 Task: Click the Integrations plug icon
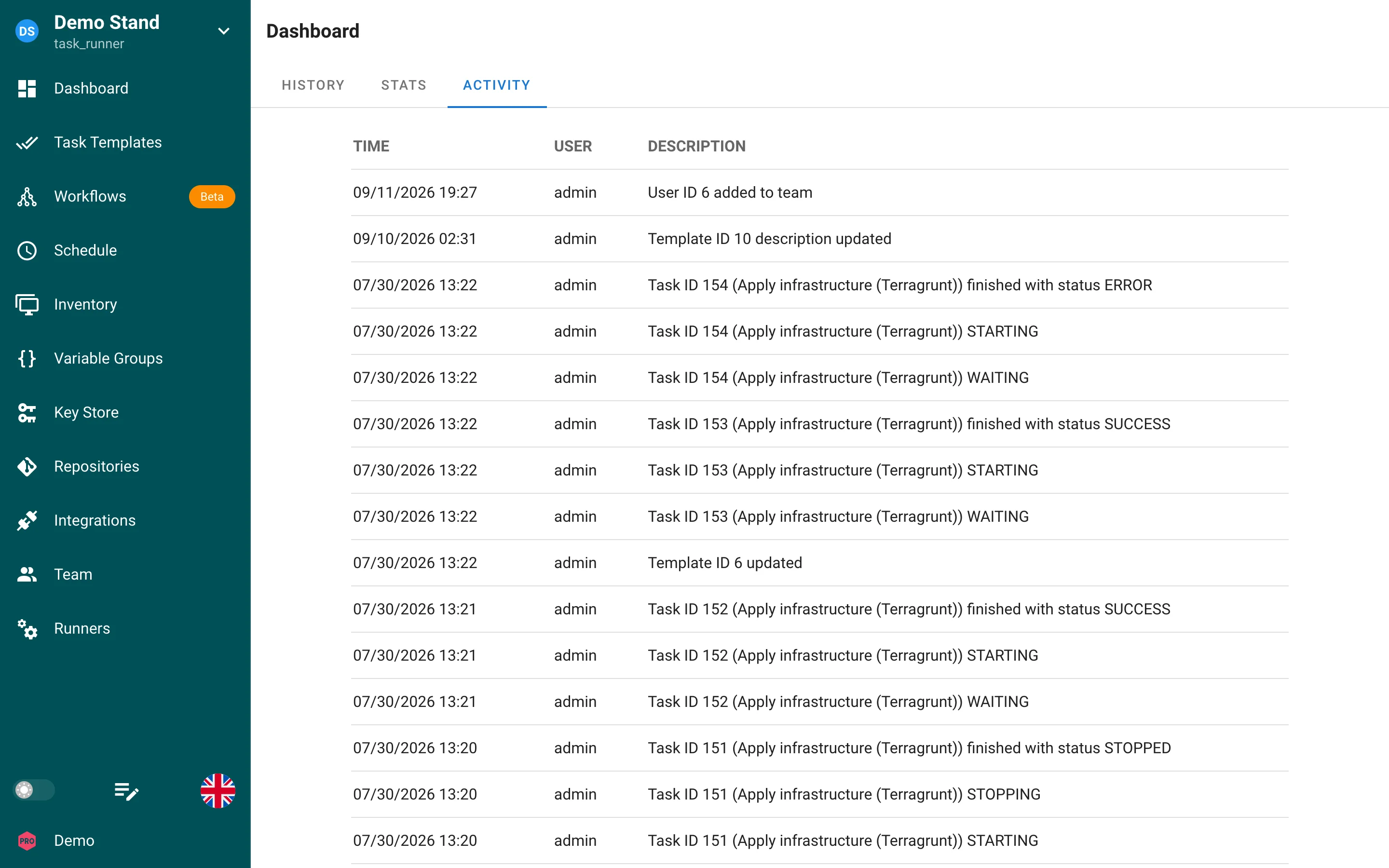(x=27, y=520)
